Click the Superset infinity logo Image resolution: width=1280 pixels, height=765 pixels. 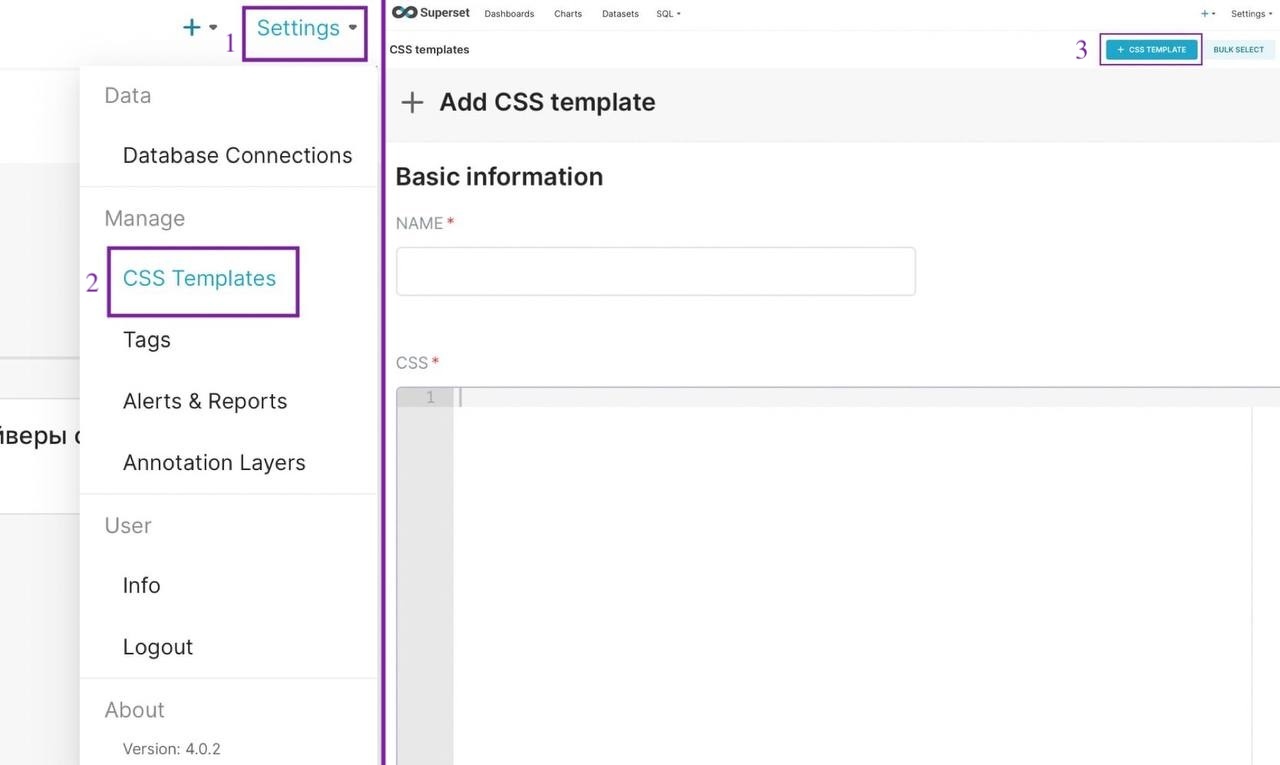click(405, 13)
